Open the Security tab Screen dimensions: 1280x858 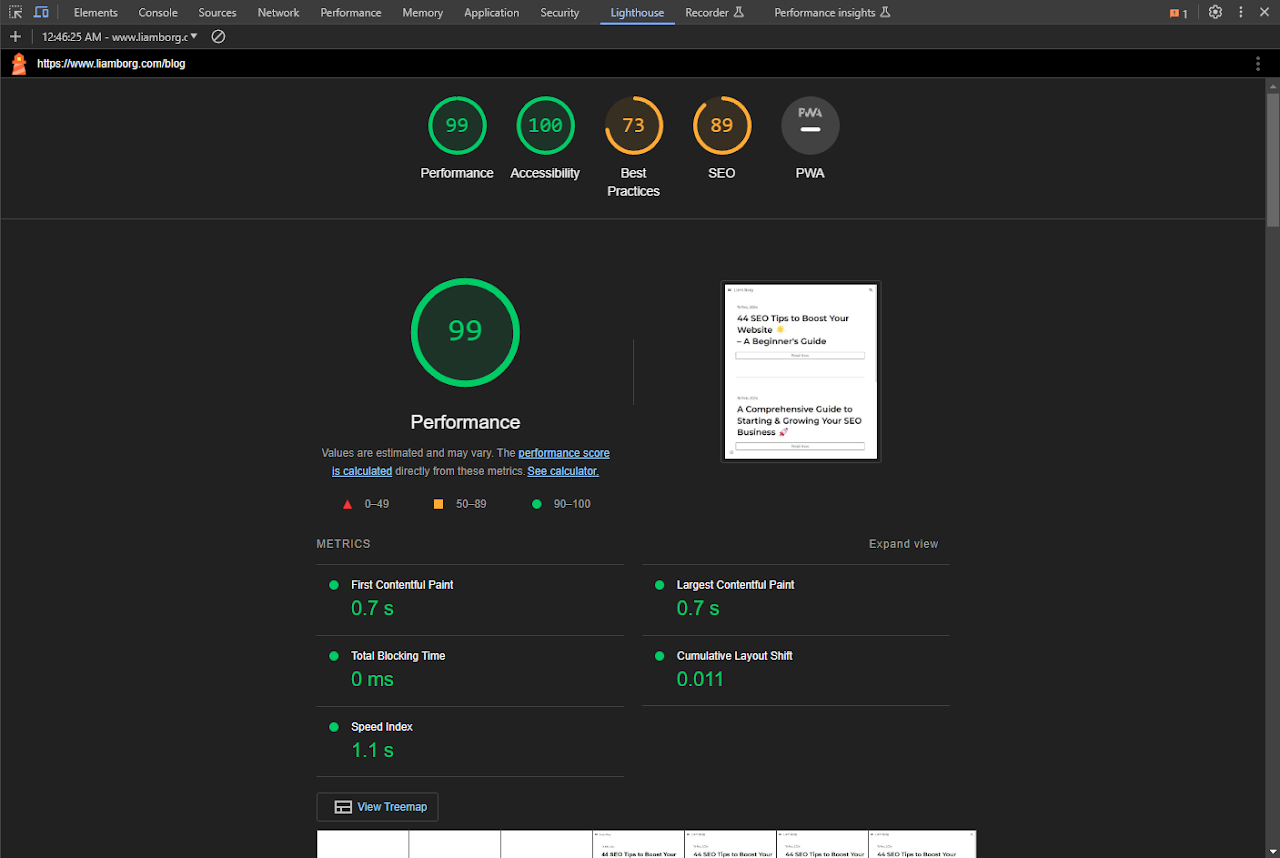pos(560,12)
